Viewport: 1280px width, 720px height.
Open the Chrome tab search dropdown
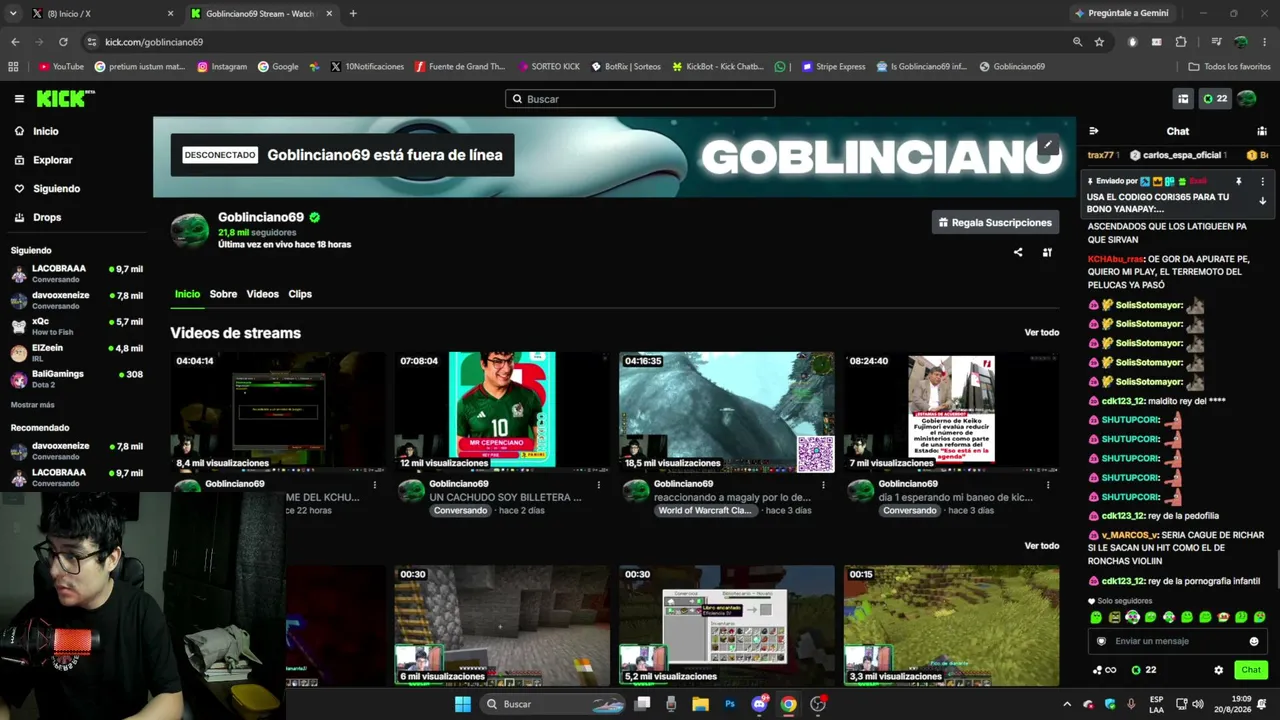coord(13,14)
